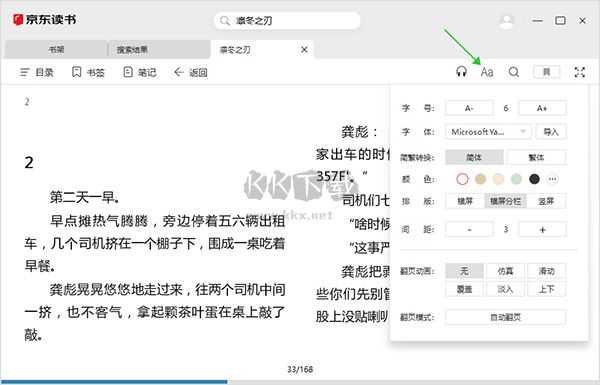Click the in-book search magnifier icon

(x=514, y=72)
